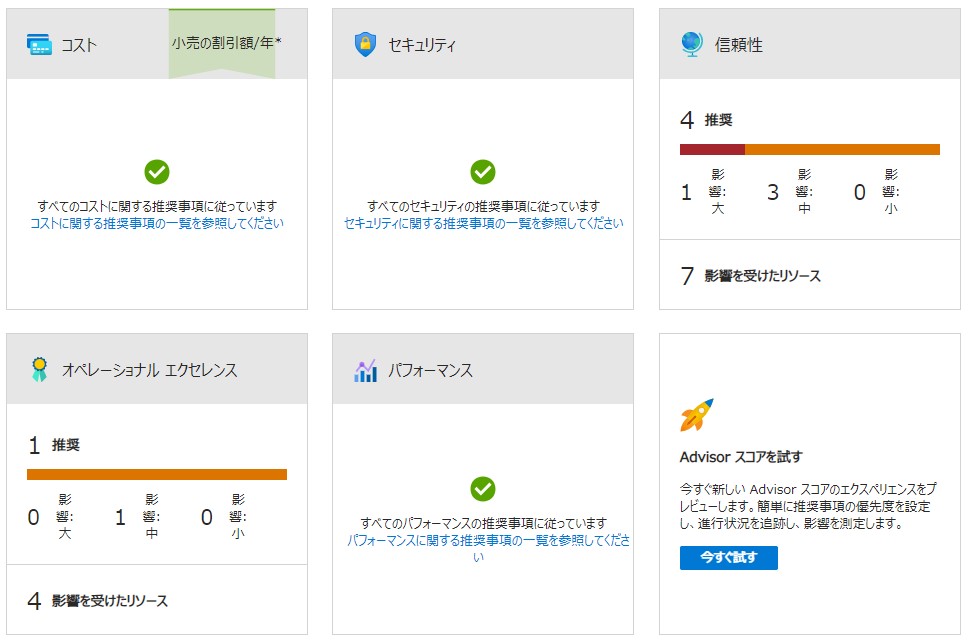Click the コスト credit card icon

39,43
